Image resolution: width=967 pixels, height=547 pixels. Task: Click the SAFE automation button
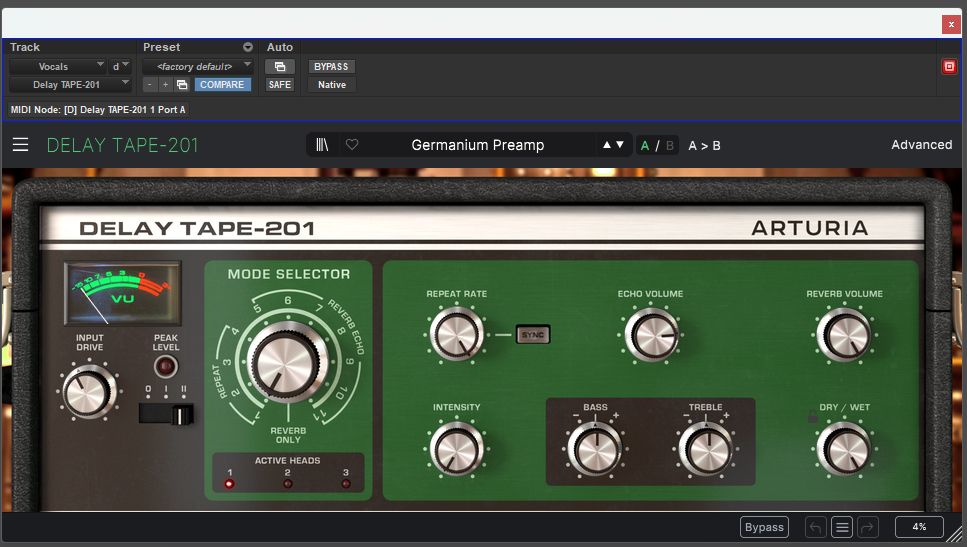pos(279,84)
